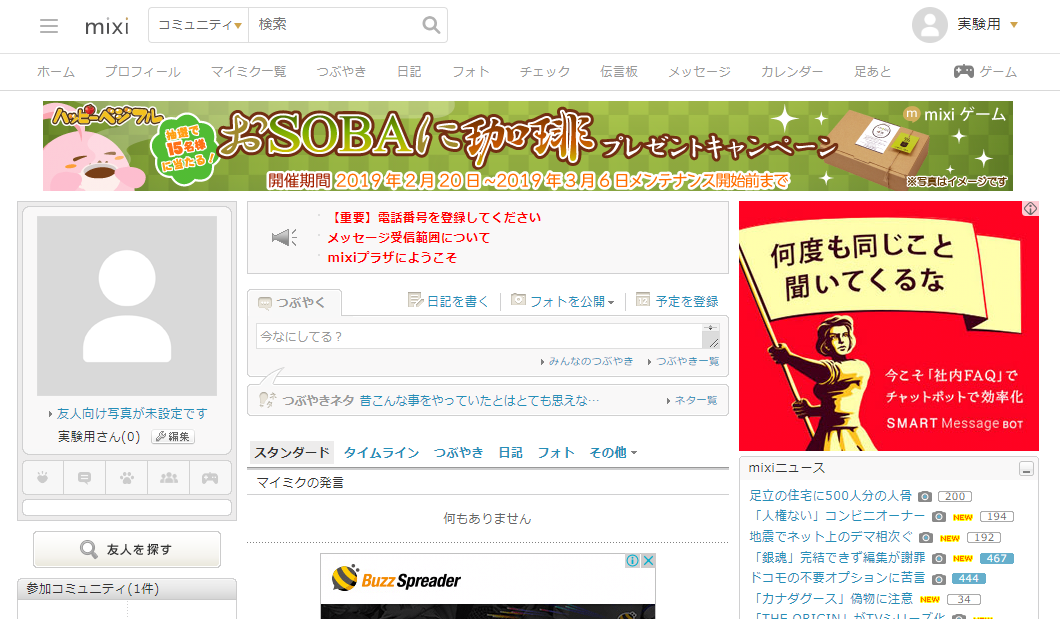This screenshot has height=619, width=1060.
Task: Click camera icon beside 足立の住宅 news
Action: [925, 497]
